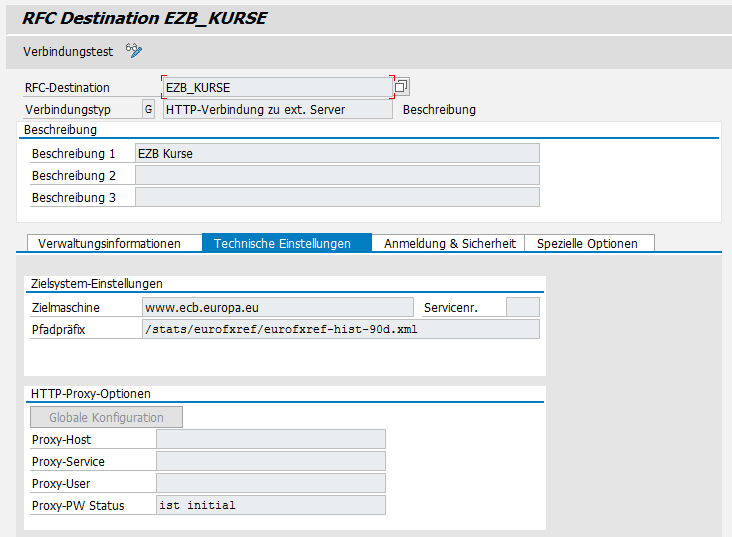Screen dimensions: 732x537
Task: Switch to the Verwaltungsinformationen tab
Action: click(109, 243)
